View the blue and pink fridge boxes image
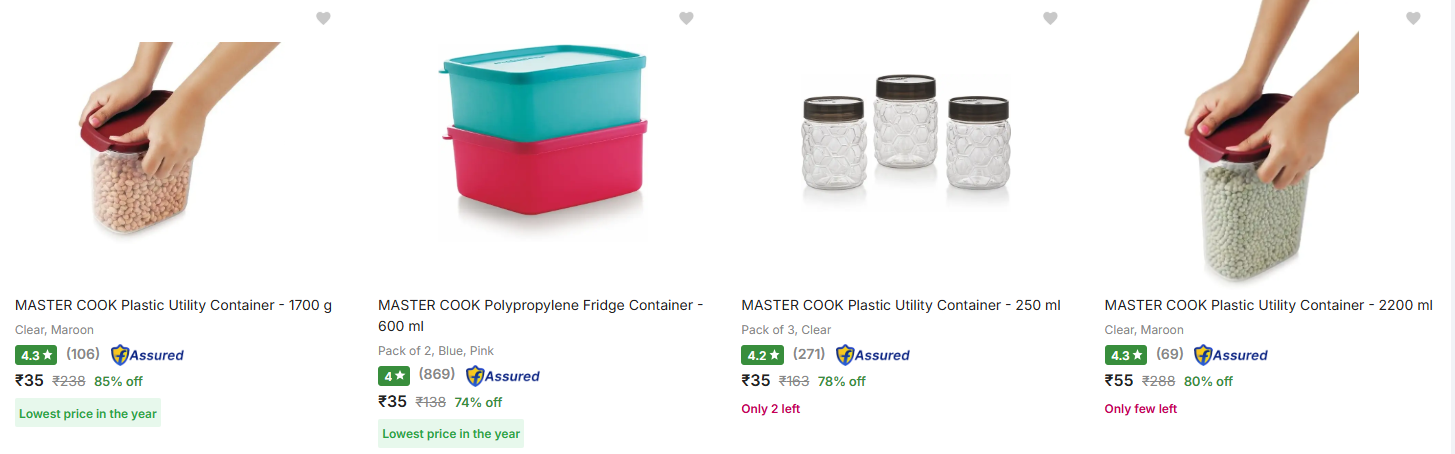The height and width of the screenshot is (454, 1455). 543,140
